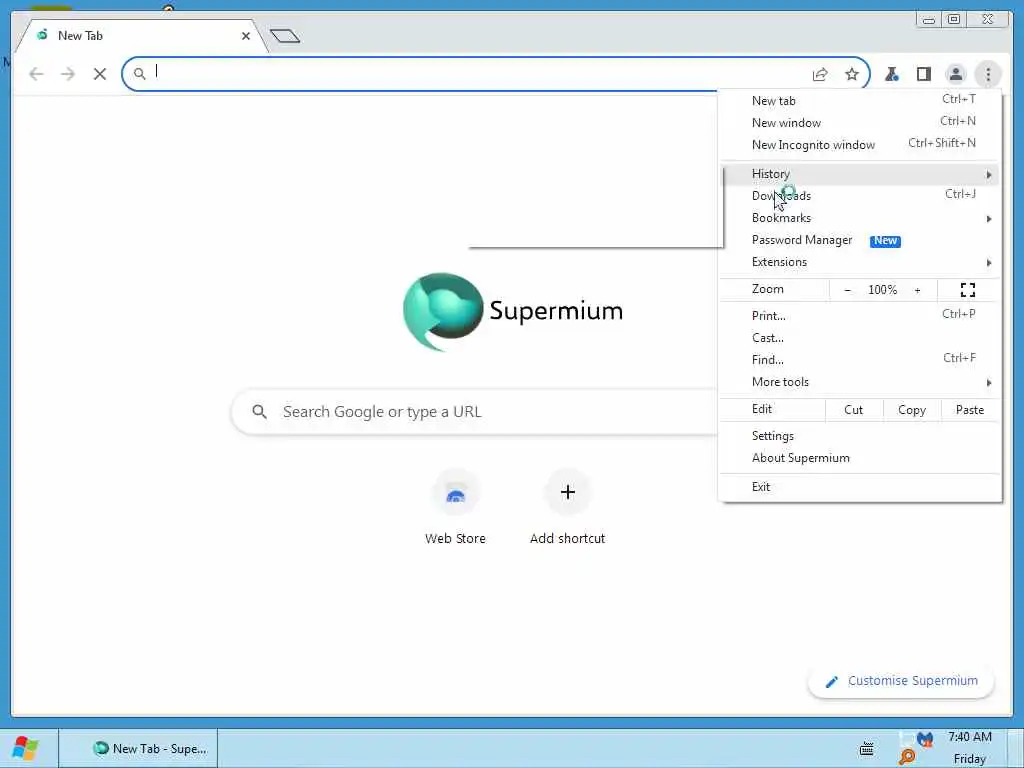Open a New Incognito window

point(859,145)
